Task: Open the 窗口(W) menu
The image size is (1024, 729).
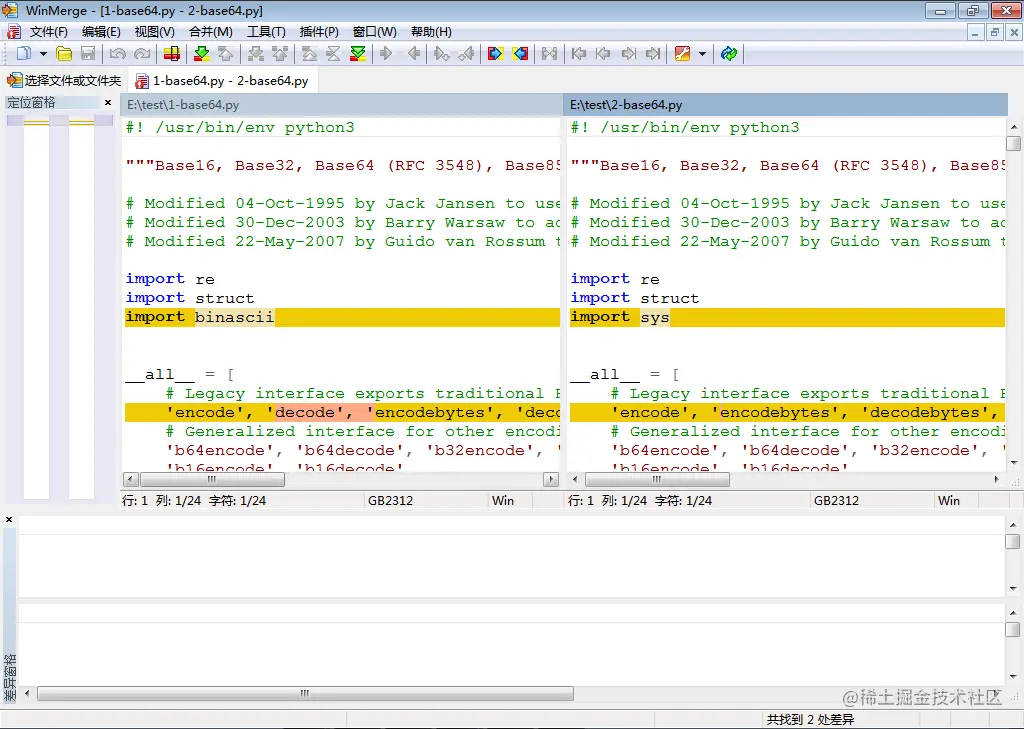Action: pyautogui.click(x=374, y=32)
